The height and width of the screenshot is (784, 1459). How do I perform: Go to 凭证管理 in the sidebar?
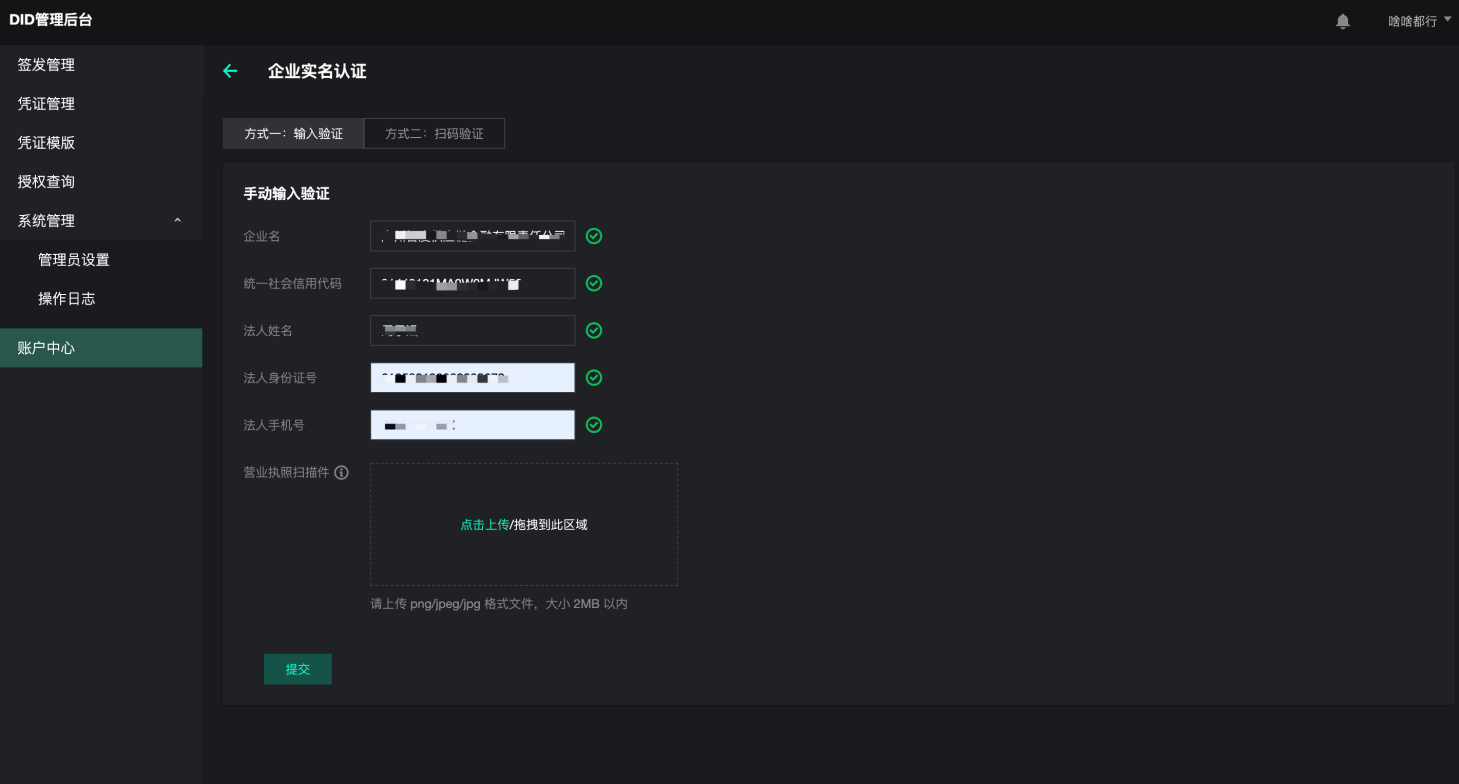[x=46, y=104]
